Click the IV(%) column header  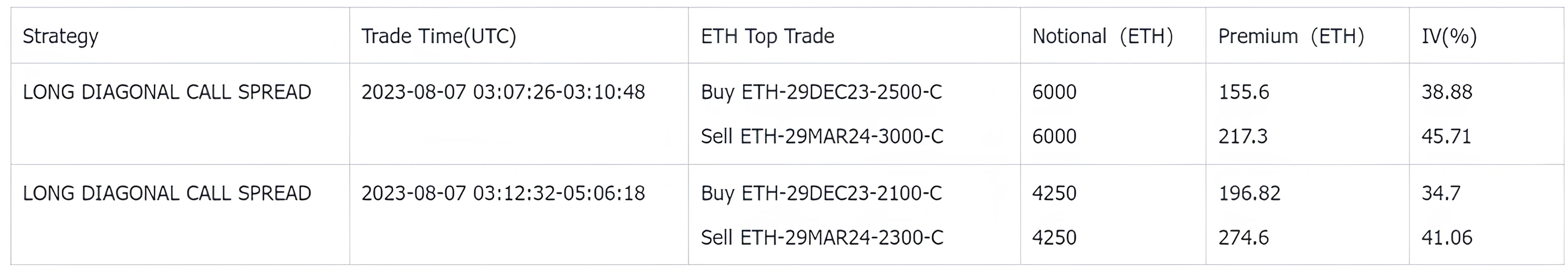pyautogui.click(x=1449, y=36)
